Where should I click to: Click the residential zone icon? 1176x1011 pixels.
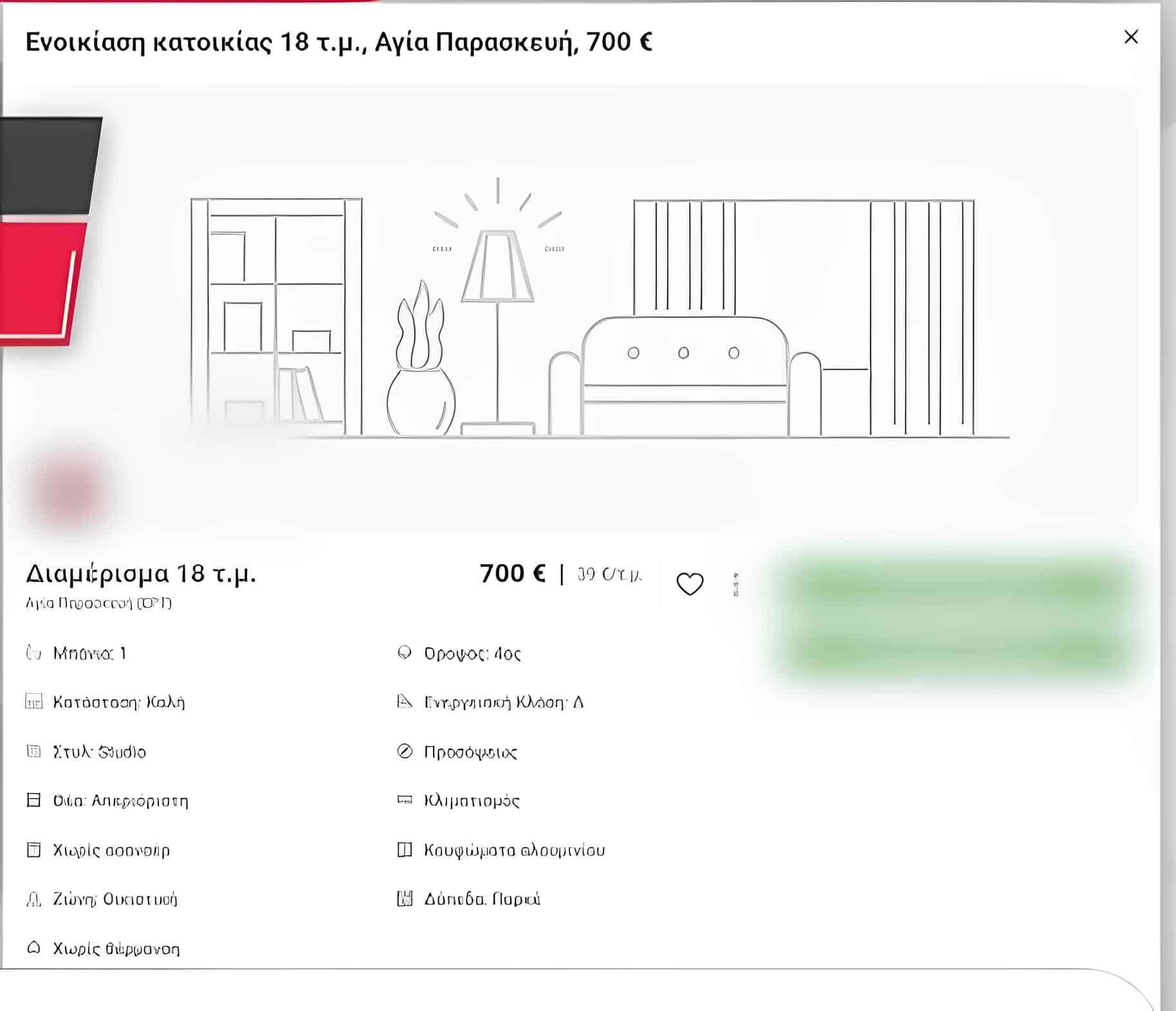pos(33,899)
